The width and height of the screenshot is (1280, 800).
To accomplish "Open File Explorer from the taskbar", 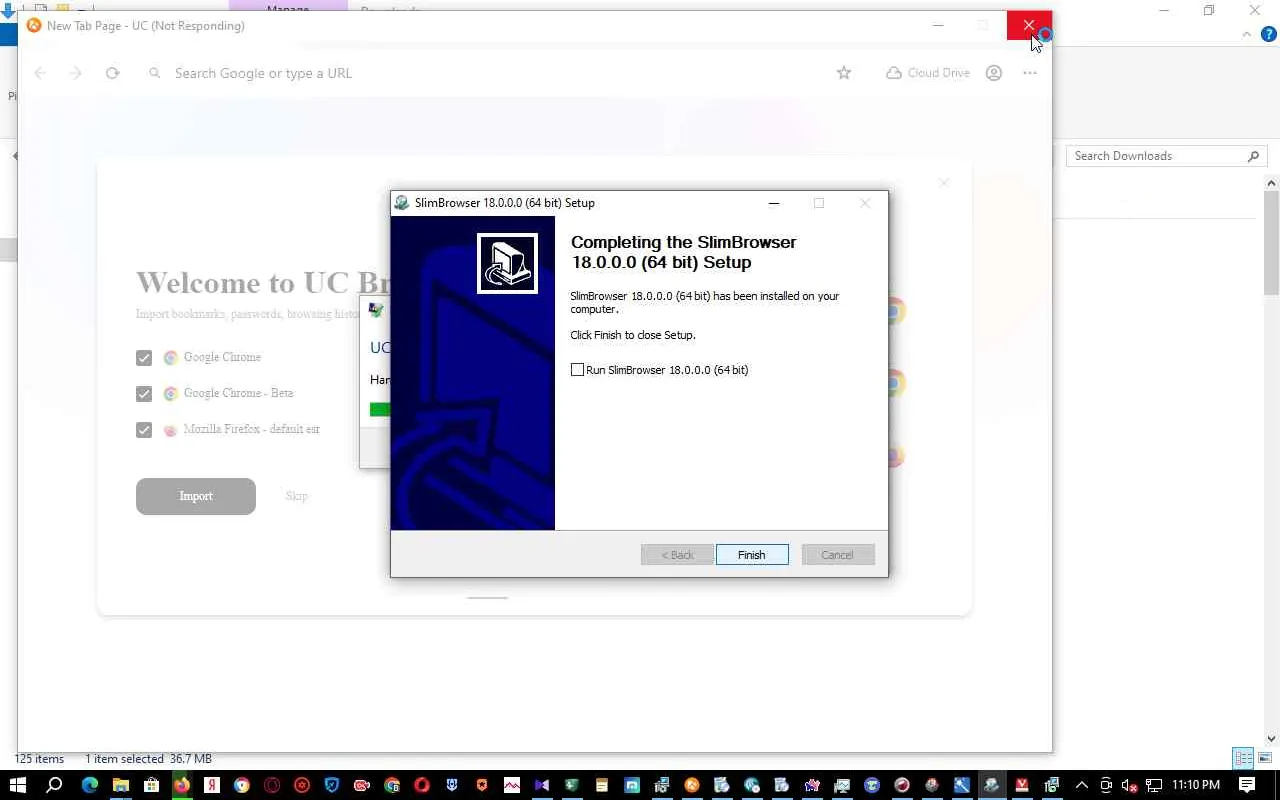I will click(x=120, y=785).
